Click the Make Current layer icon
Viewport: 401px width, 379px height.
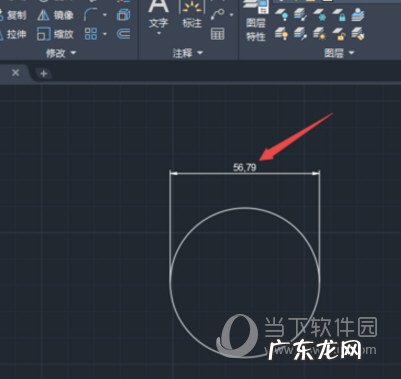click(x=358, y=15)
